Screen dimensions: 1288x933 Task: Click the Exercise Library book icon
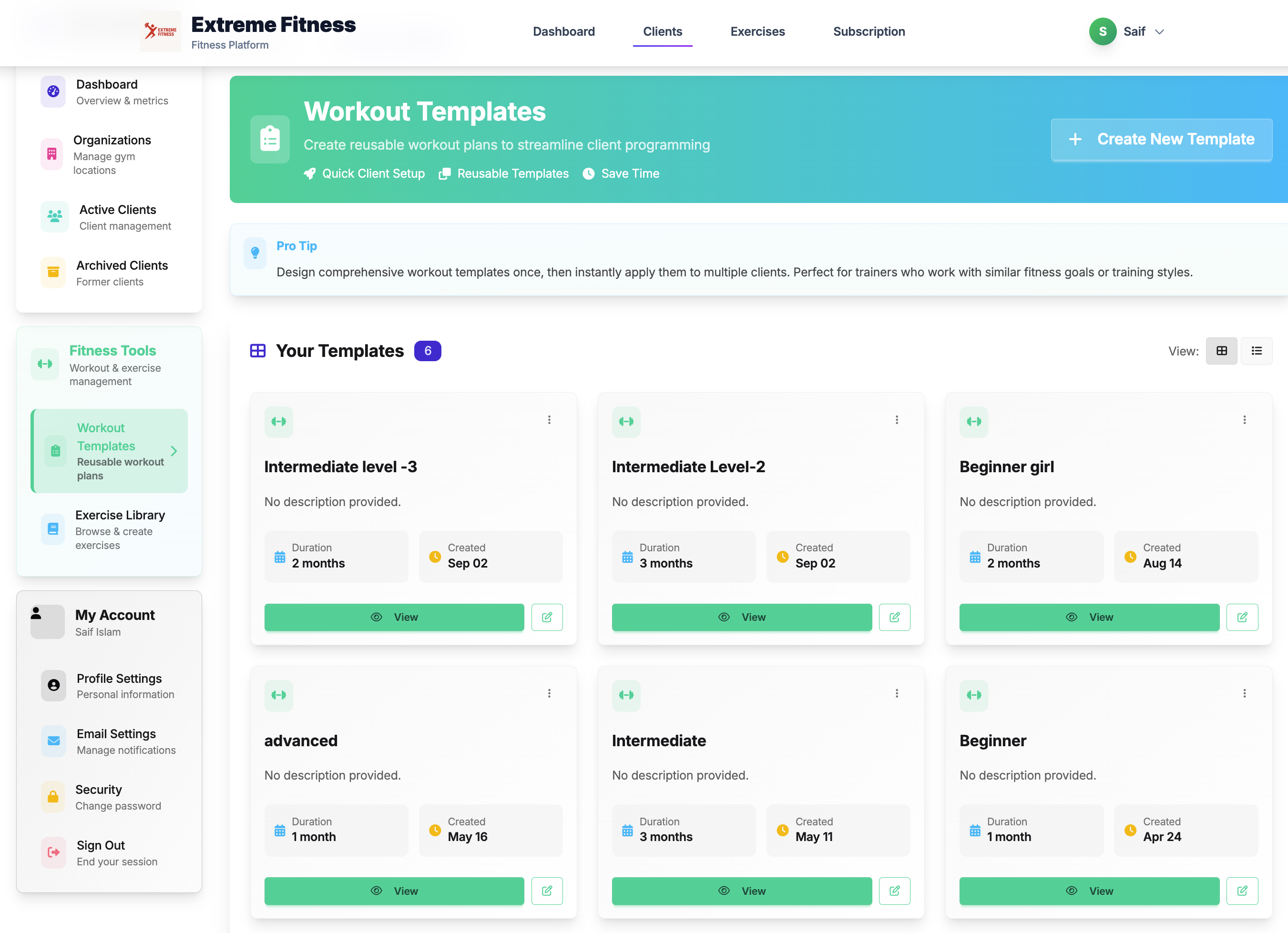(x=53, y=529)
